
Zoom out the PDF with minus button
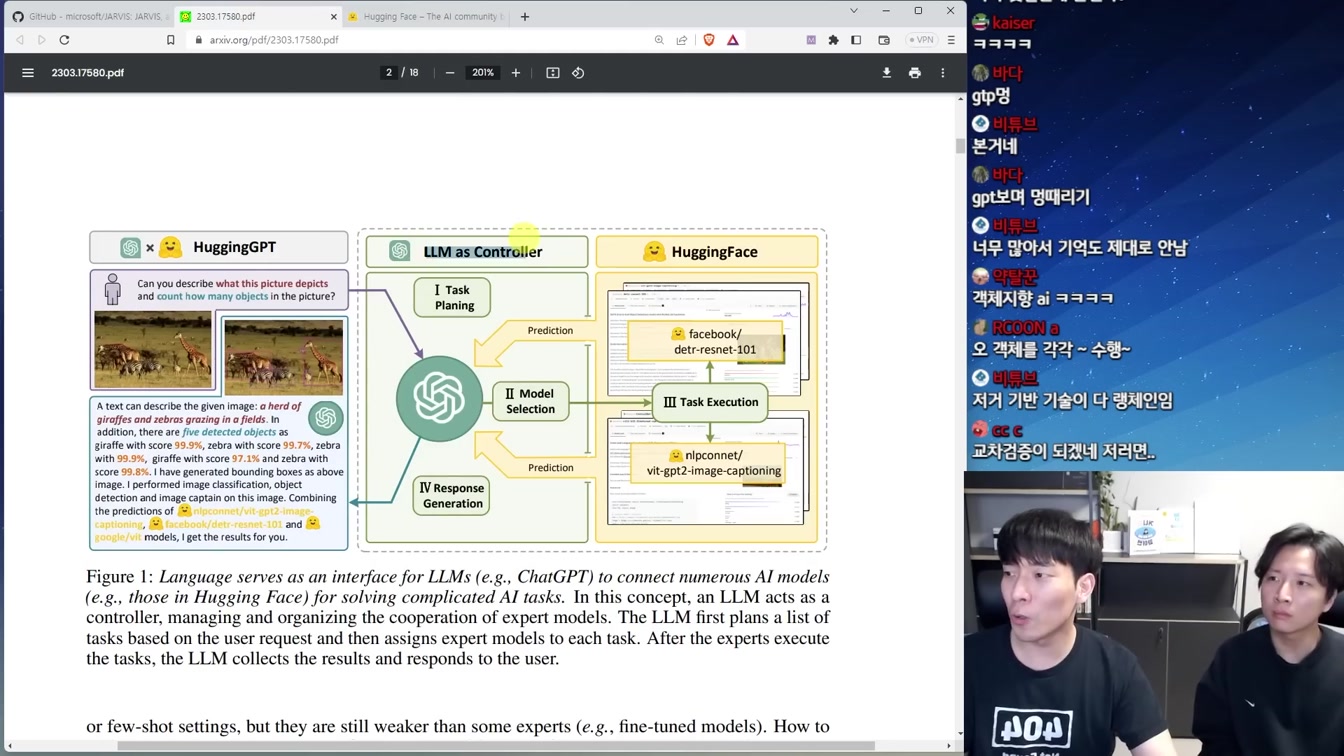pyautogui.click(x=450, y=73)
